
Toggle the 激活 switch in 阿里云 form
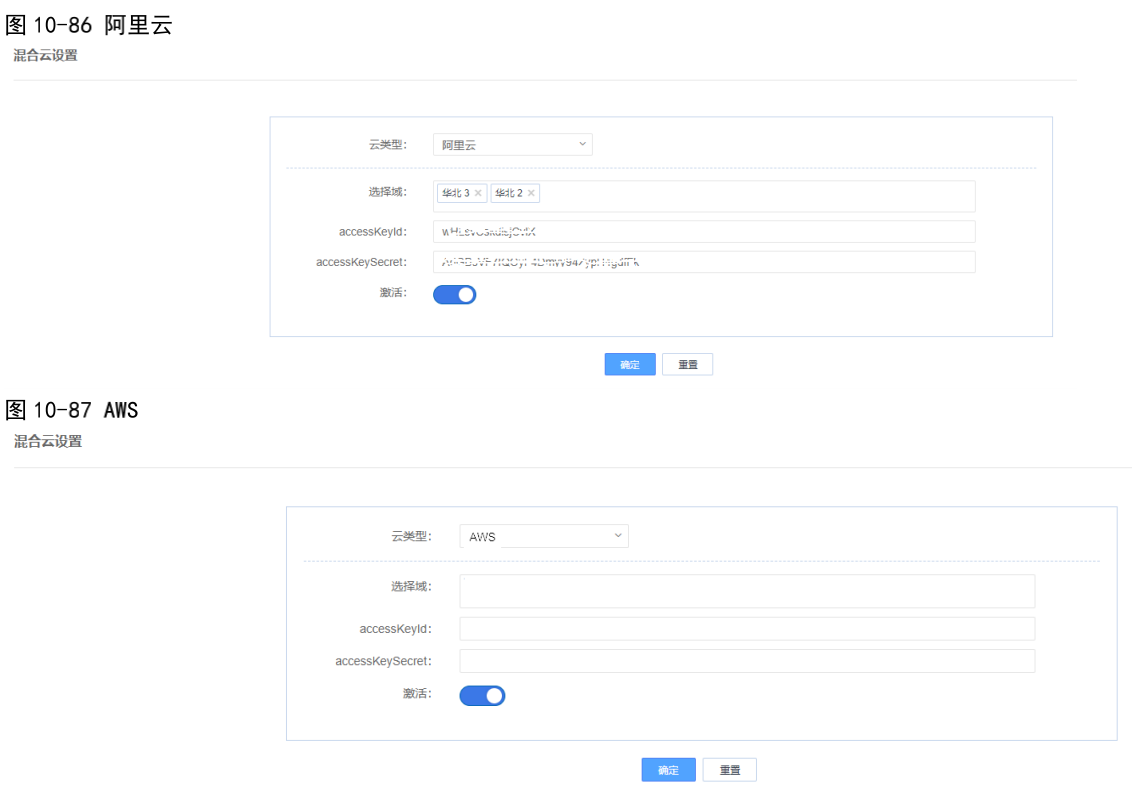[455, 295]
